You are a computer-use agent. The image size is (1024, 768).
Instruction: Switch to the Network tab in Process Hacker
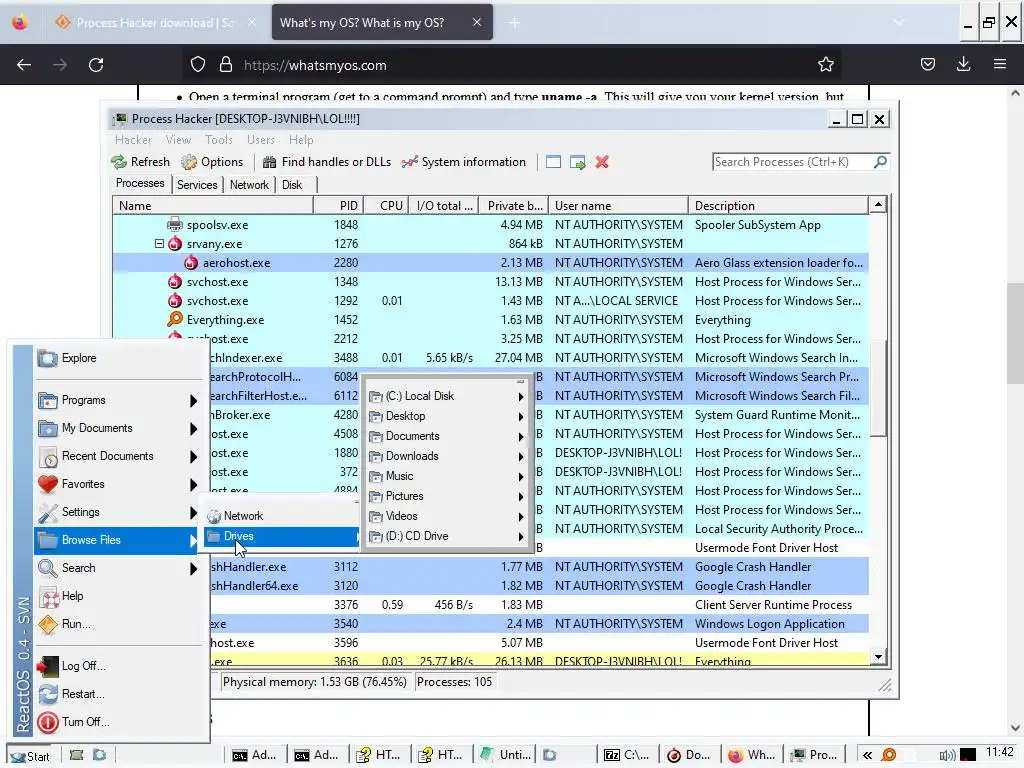click(x=249, y=185)
